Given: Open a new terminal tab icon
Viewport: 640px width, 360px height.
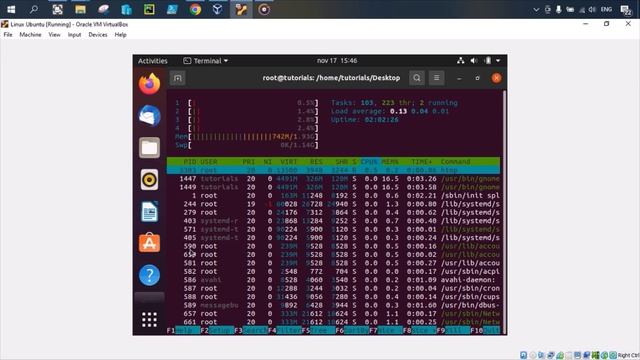Looking at the screenshot, I should point(178,78).
